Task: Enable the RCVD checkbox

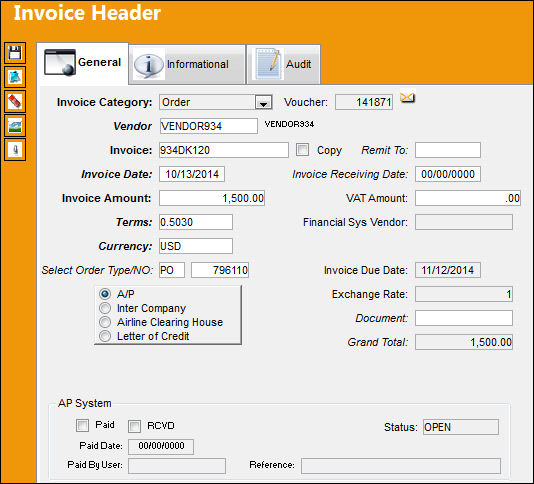Action: [134, 426]
